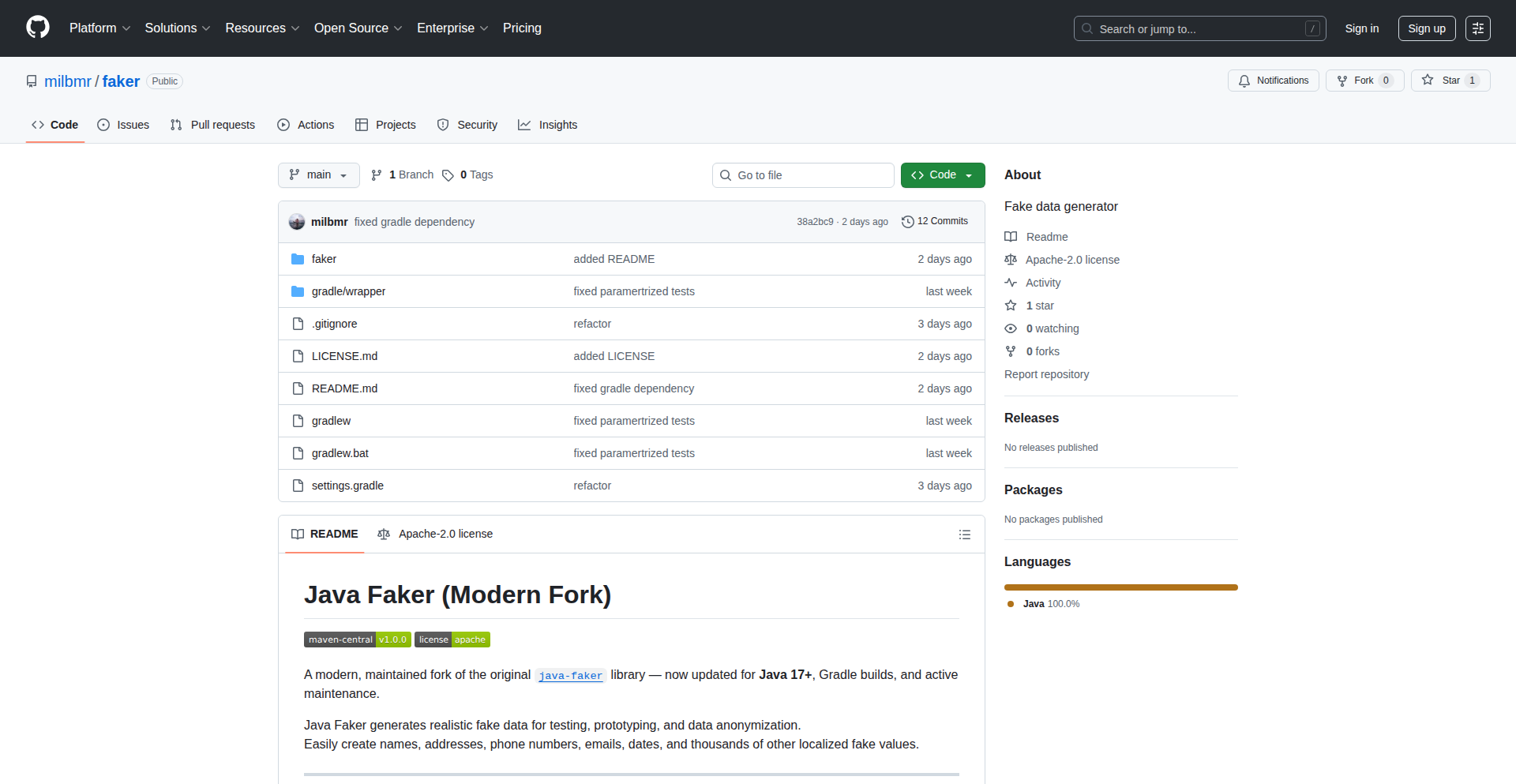Open the milbmr owner profile link

coord(68,81)
